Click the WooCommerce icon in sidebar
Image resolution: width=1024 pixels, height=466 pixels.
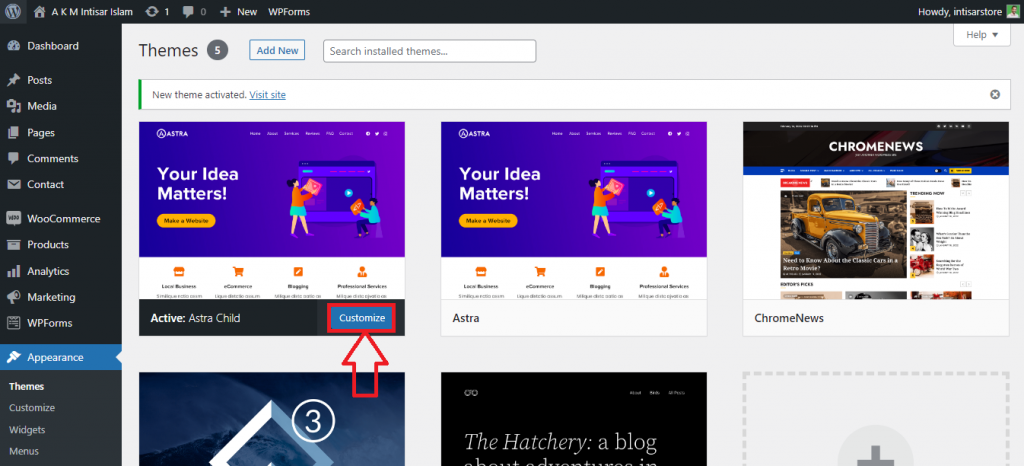click(x=14, y=219)
